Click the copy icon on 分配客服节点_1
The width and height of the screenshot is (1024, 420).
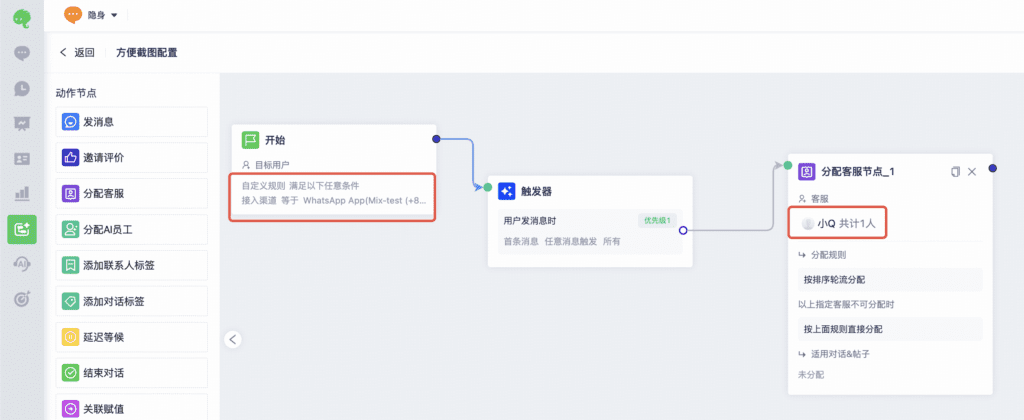click(x=955, y=172)
